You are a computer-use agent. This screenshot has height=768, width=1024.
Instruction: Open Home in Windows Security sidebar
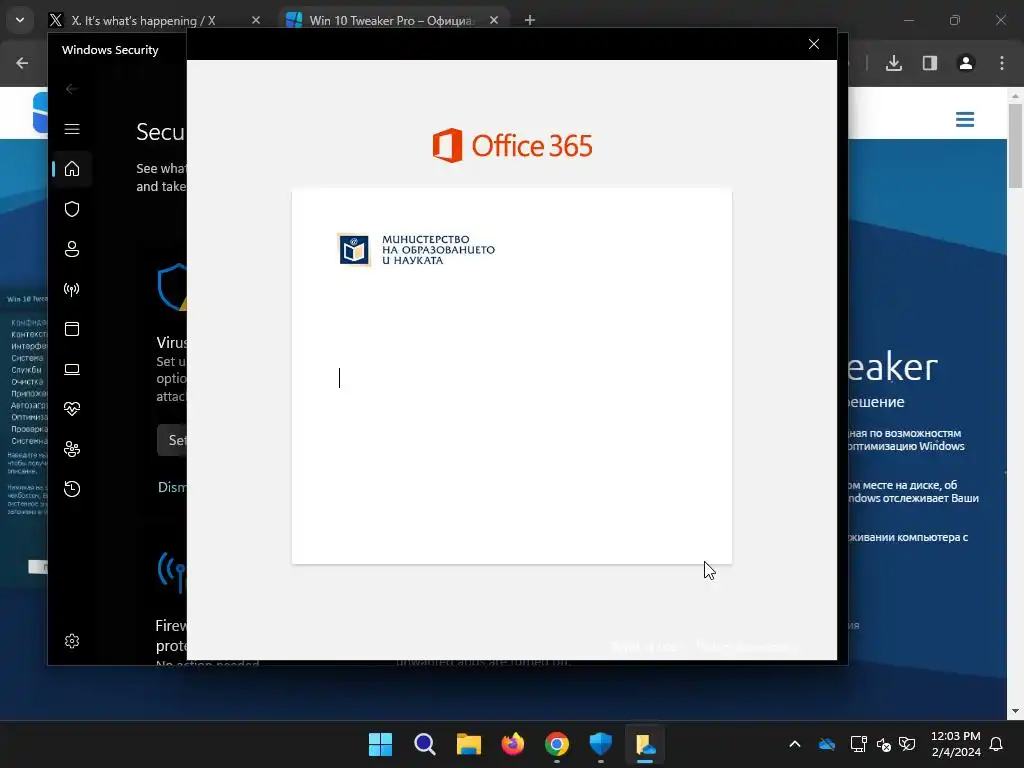point(72,168)
